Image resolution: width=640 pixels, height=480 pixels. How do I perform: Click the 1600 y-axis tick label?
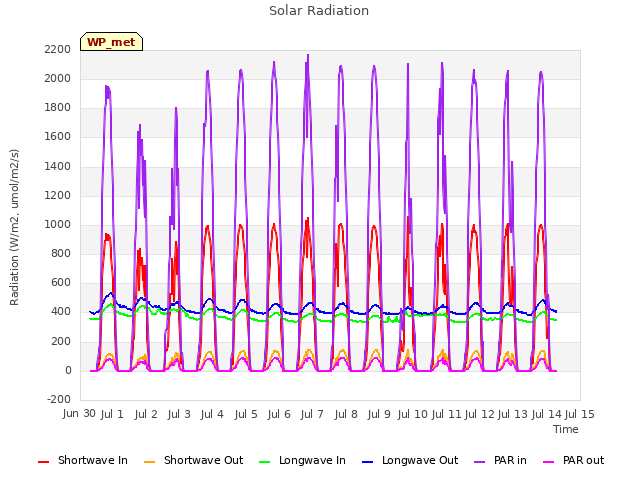pos(58,137)
